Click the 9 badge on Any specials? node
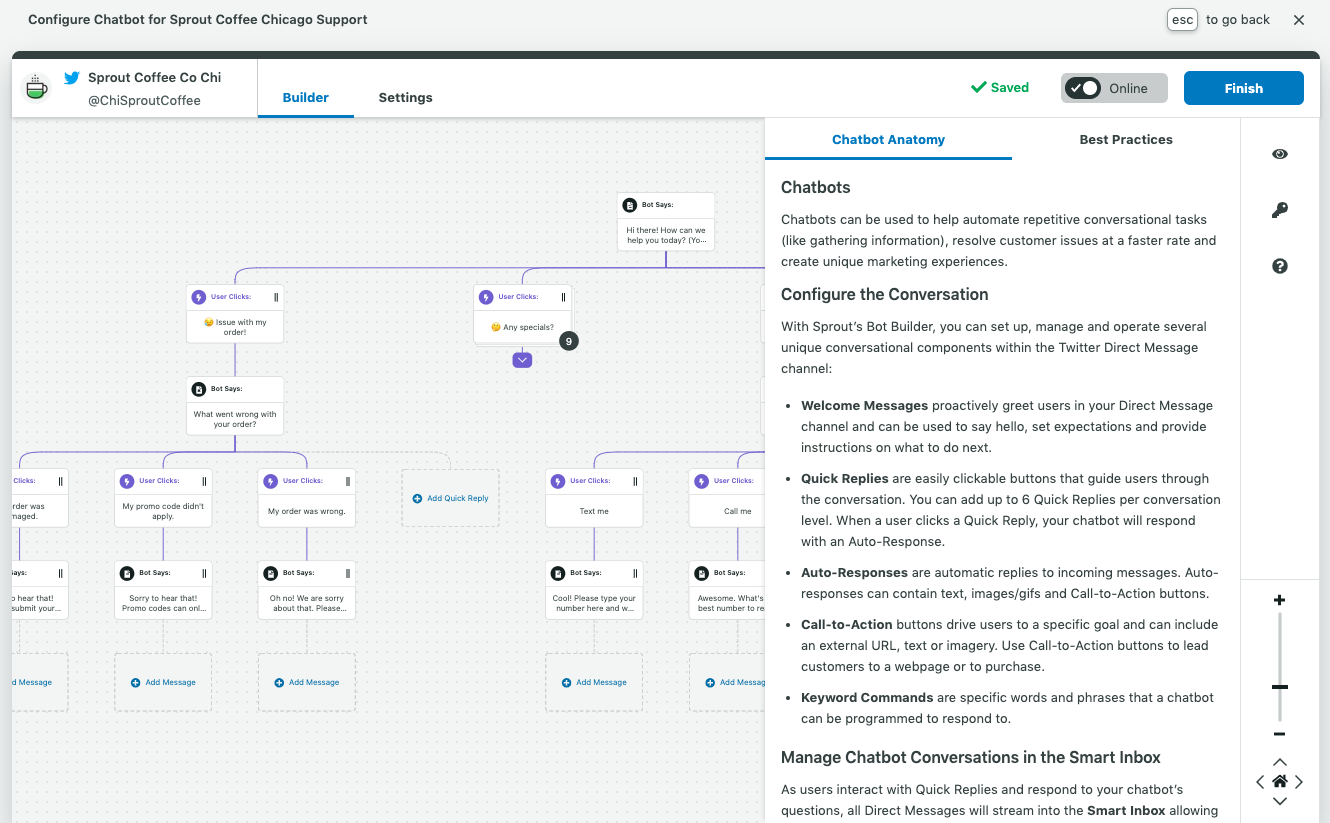This screenshot has width=1330, height=823. pos(568,341)
